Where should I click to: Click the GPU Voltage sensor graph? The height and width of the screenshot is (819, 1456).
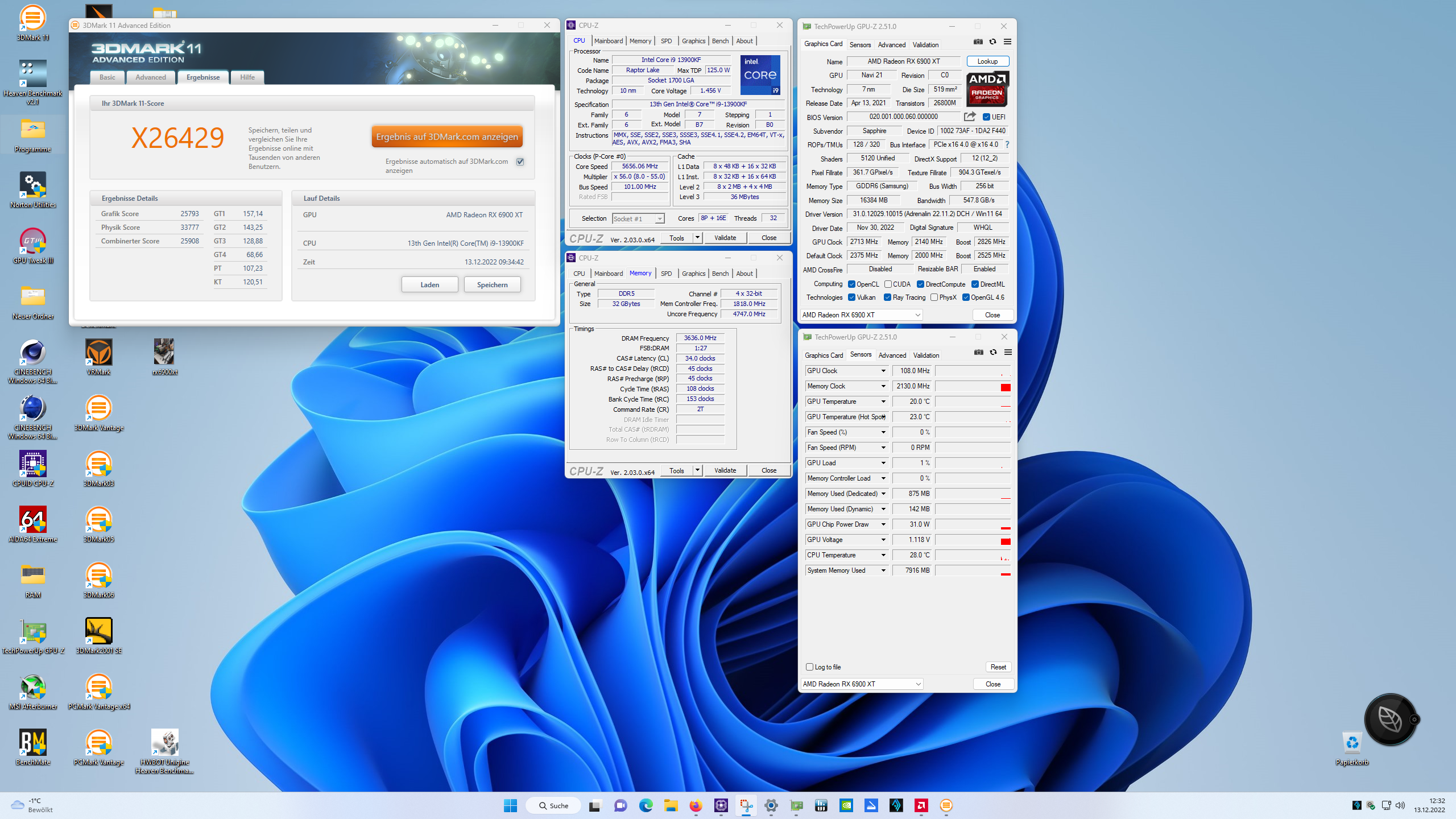973,540
